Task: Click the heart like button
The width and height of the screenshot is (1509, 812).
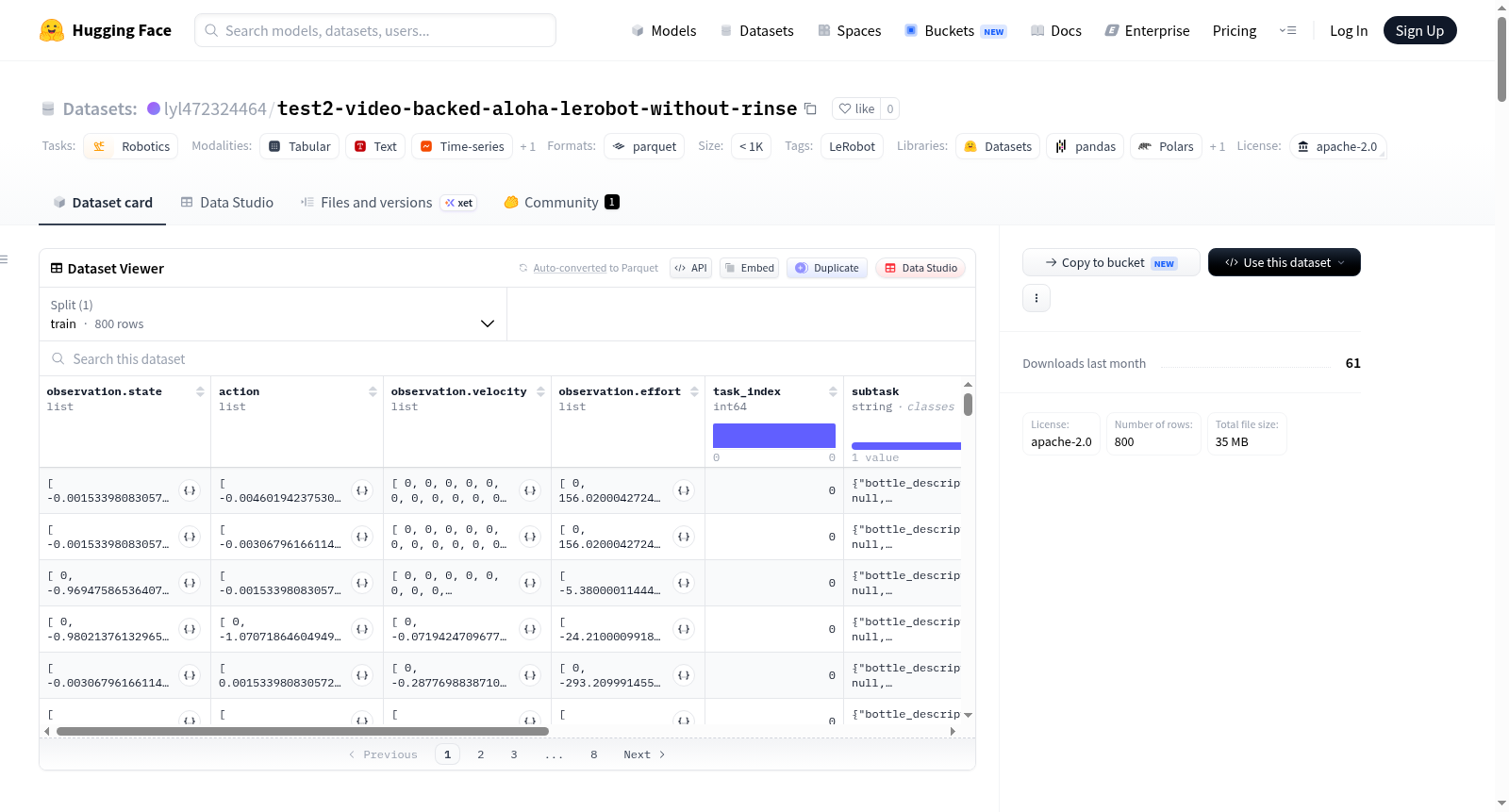Action: pos(856,108)
